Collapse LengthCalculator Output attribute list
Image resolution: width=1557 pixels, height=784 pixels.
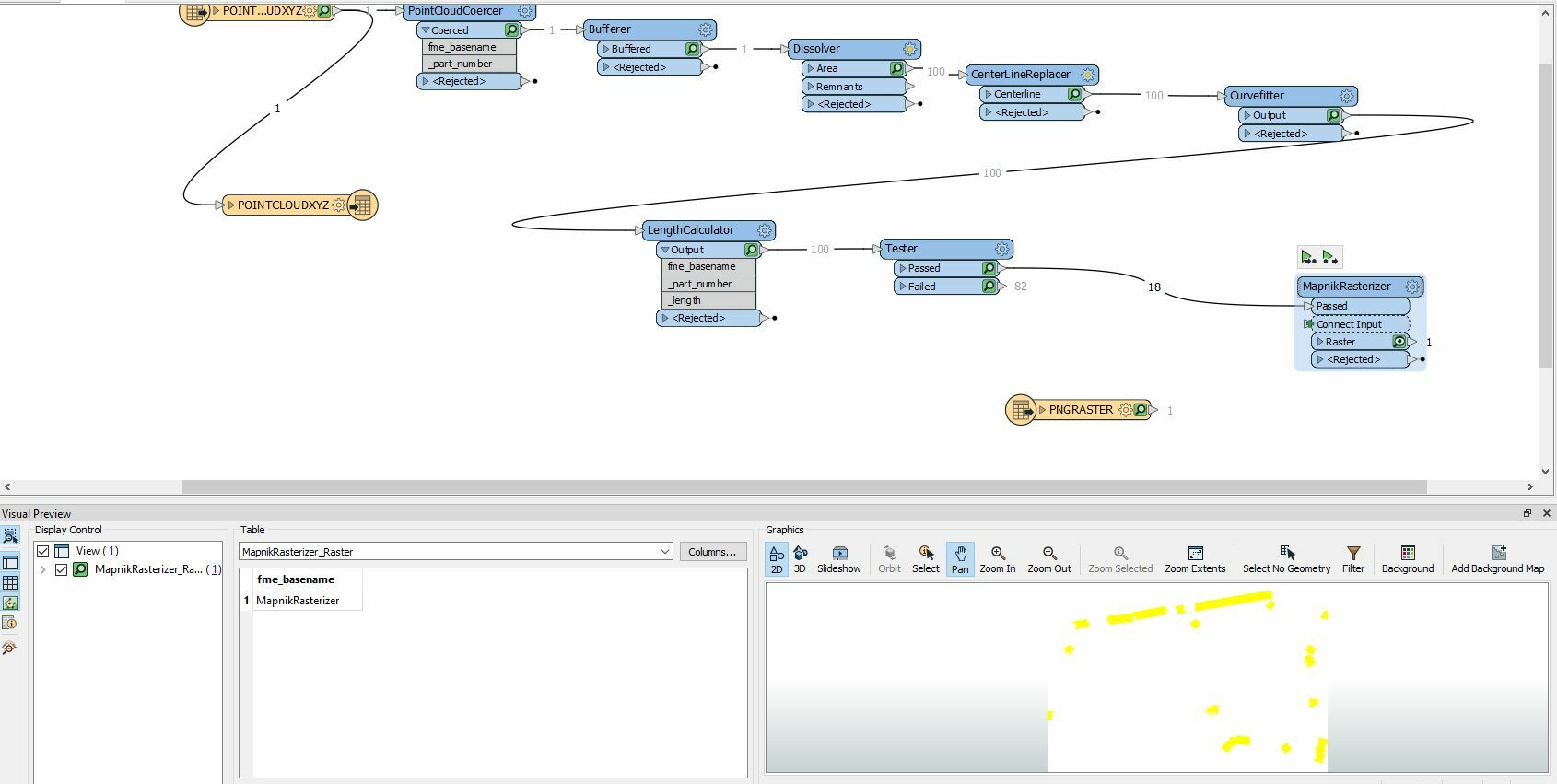click(x=665, y=250)
